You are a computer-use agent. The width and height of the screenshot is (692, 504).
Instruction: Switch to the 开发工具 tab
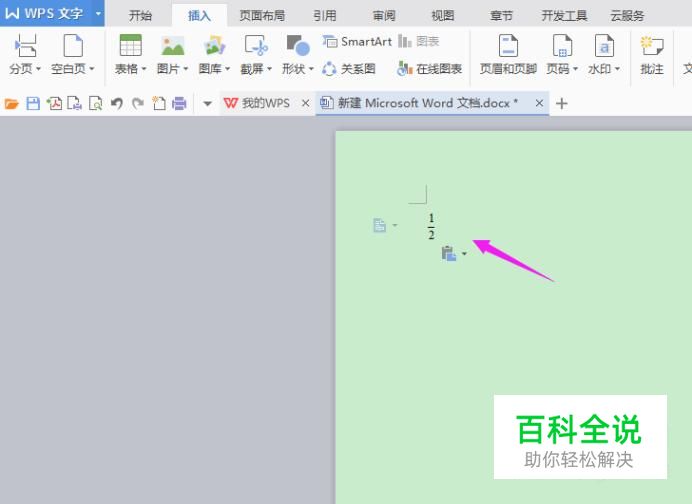[564, 16]
